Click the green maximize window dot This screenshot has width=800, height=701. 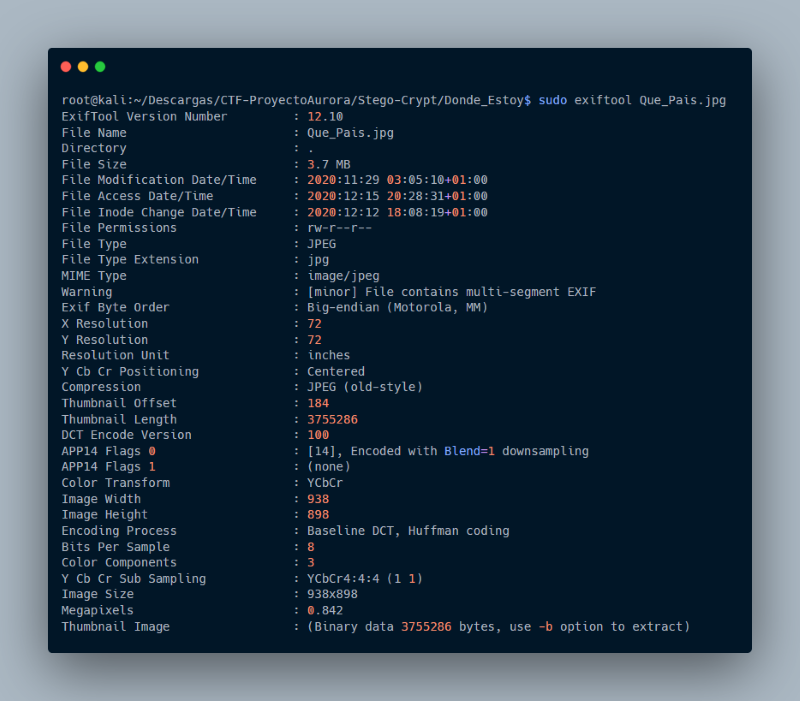tap(100, 67)
